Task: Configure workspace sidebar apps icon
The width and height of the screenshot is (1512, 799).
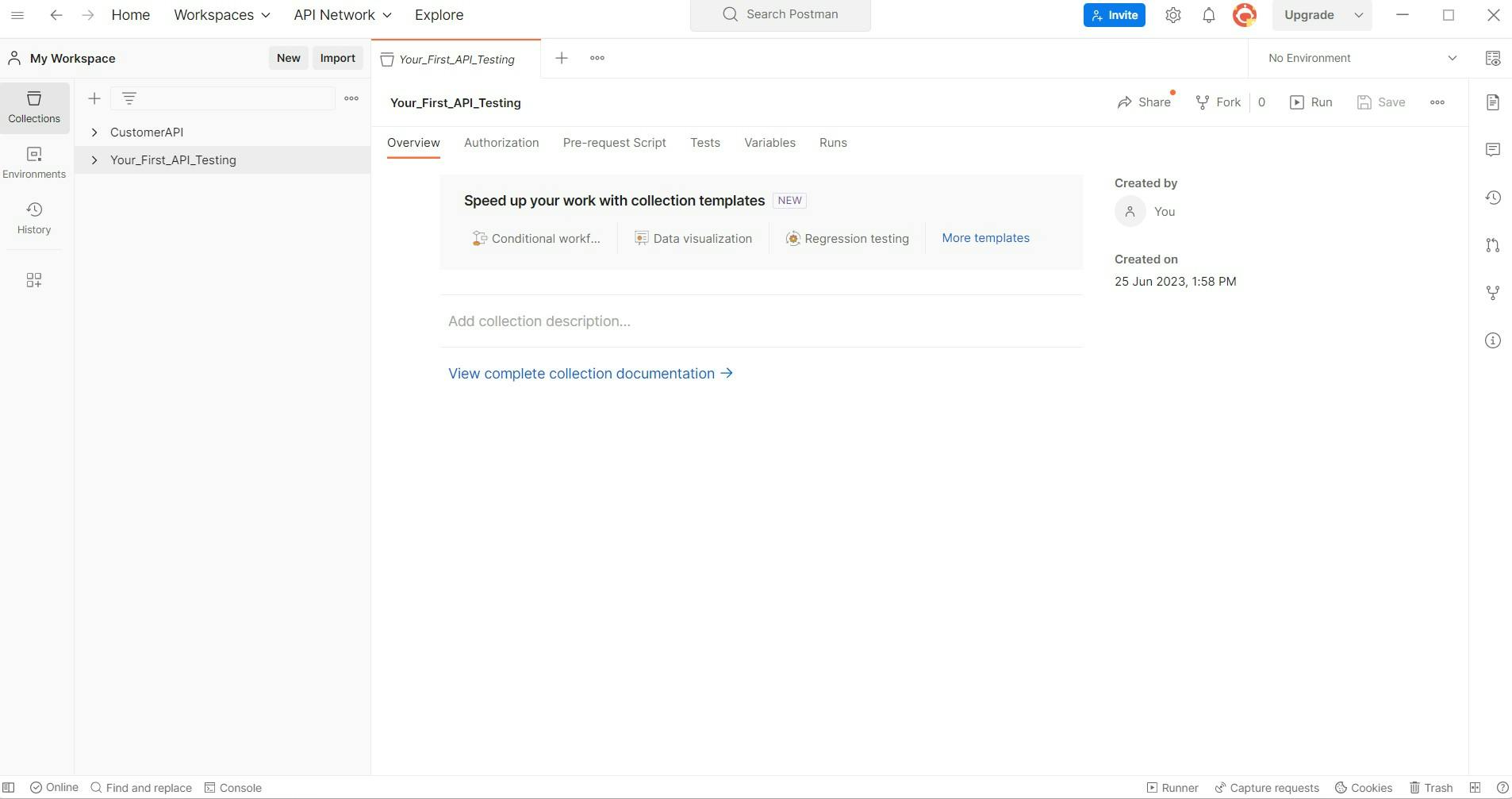Action: (34, 280)
